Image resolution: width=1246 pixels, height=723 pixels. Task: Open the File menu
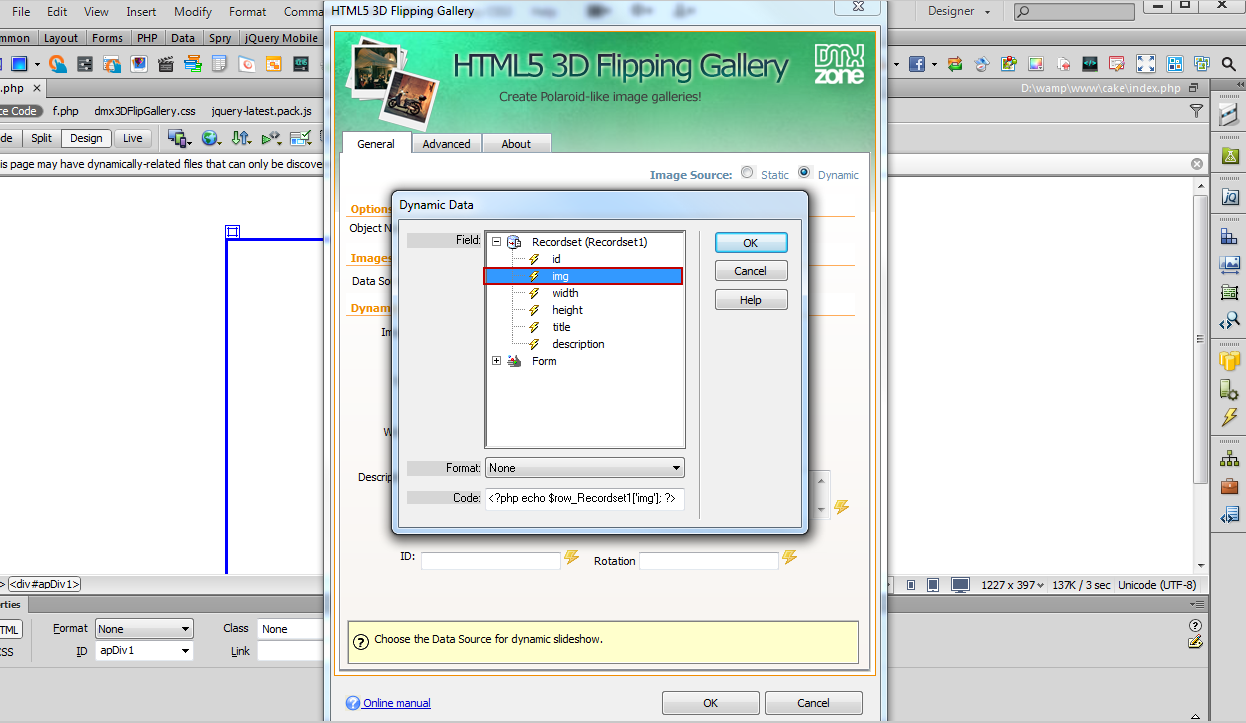(x=20, y=11)
